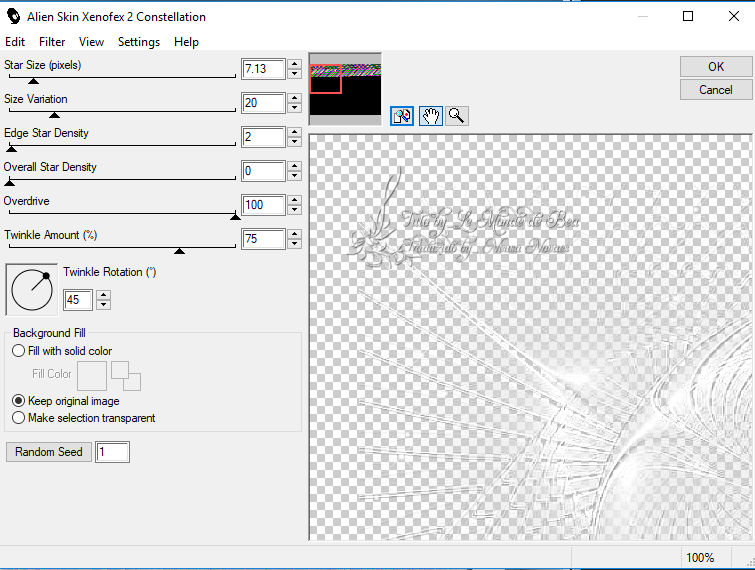Decrease Size Variation with down arrow
Screen dimensions: 755x570
coord(295,108)
